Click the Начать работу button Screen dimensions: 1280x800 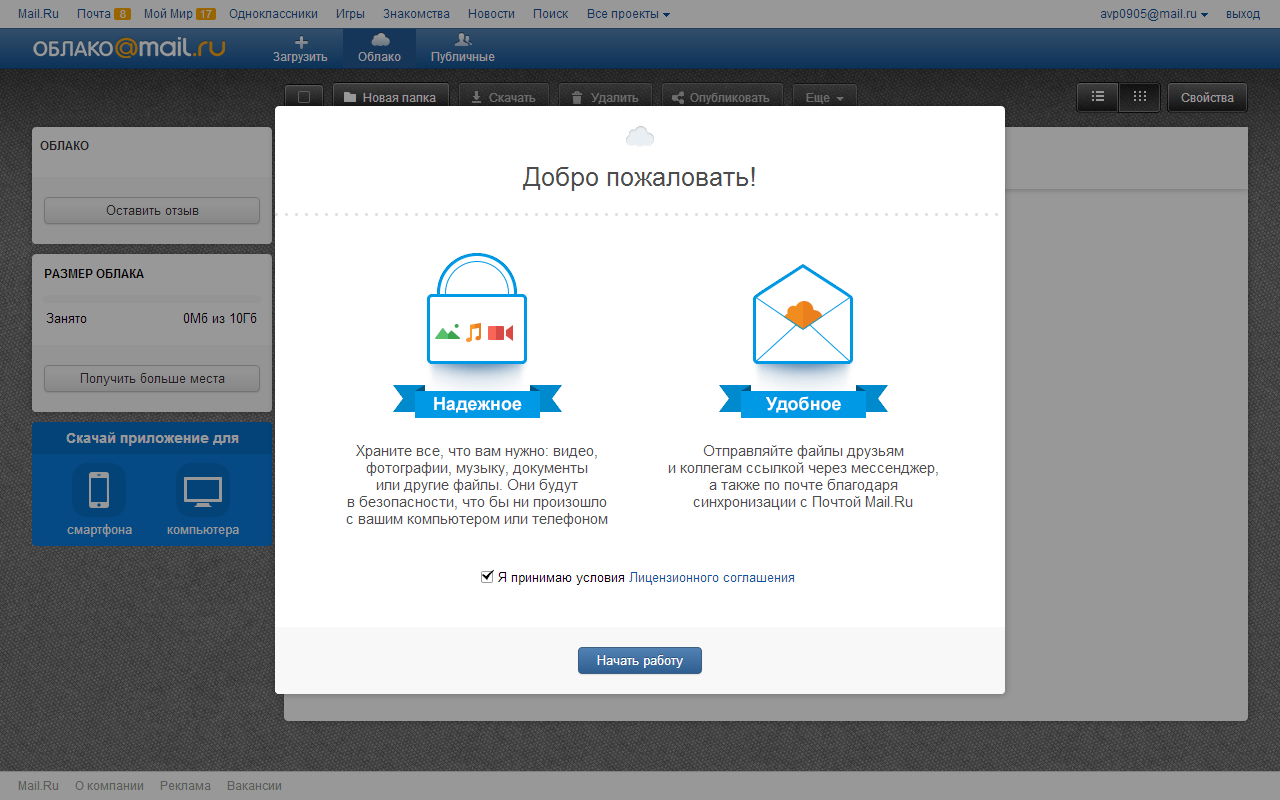tap(640, 661)
